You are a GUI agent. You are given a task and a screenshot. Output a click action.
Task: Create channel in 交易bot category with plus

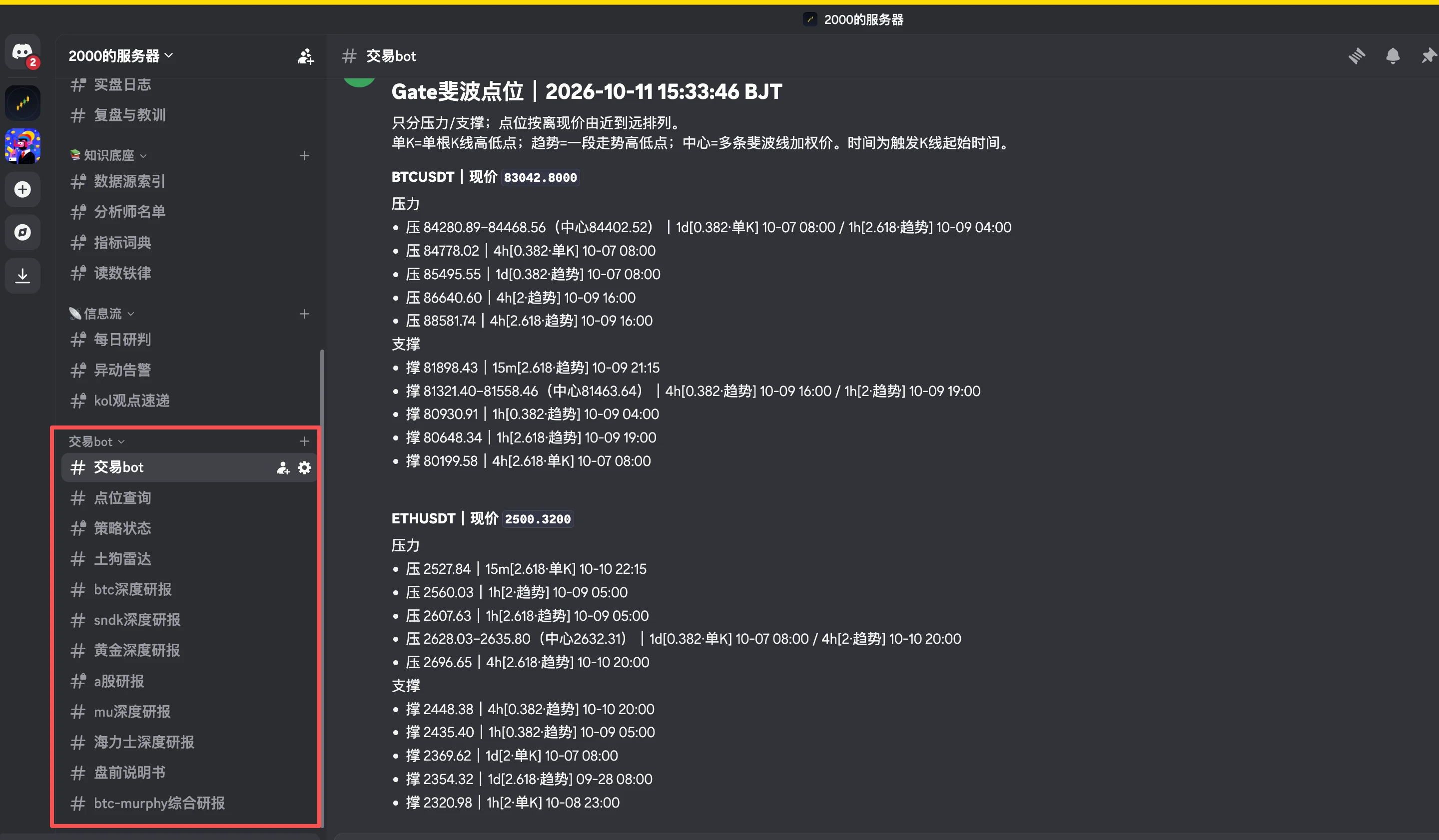point(304,441)
